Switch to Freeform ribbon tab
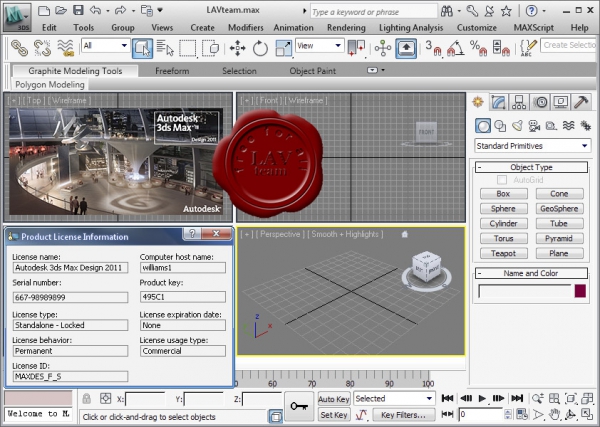Viewport: 600px width, 427px height. (172, 71)
